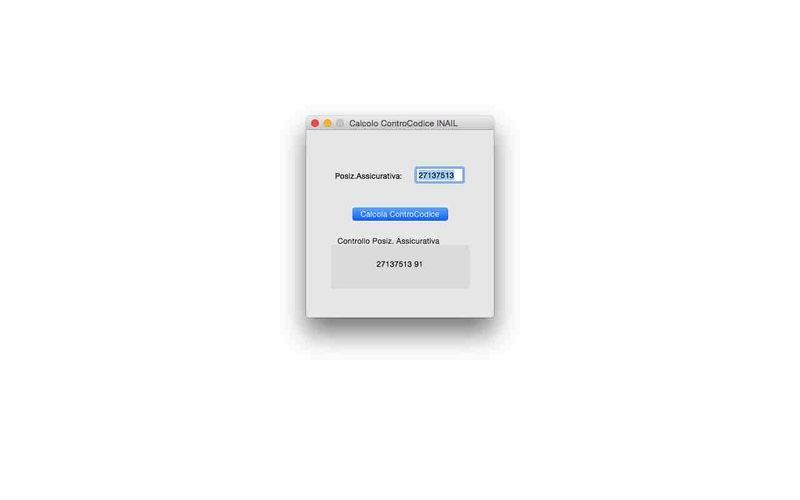Click the highlighted 27137513 text in field
This screenshot has width=800, height=500.
coord(436,175)
